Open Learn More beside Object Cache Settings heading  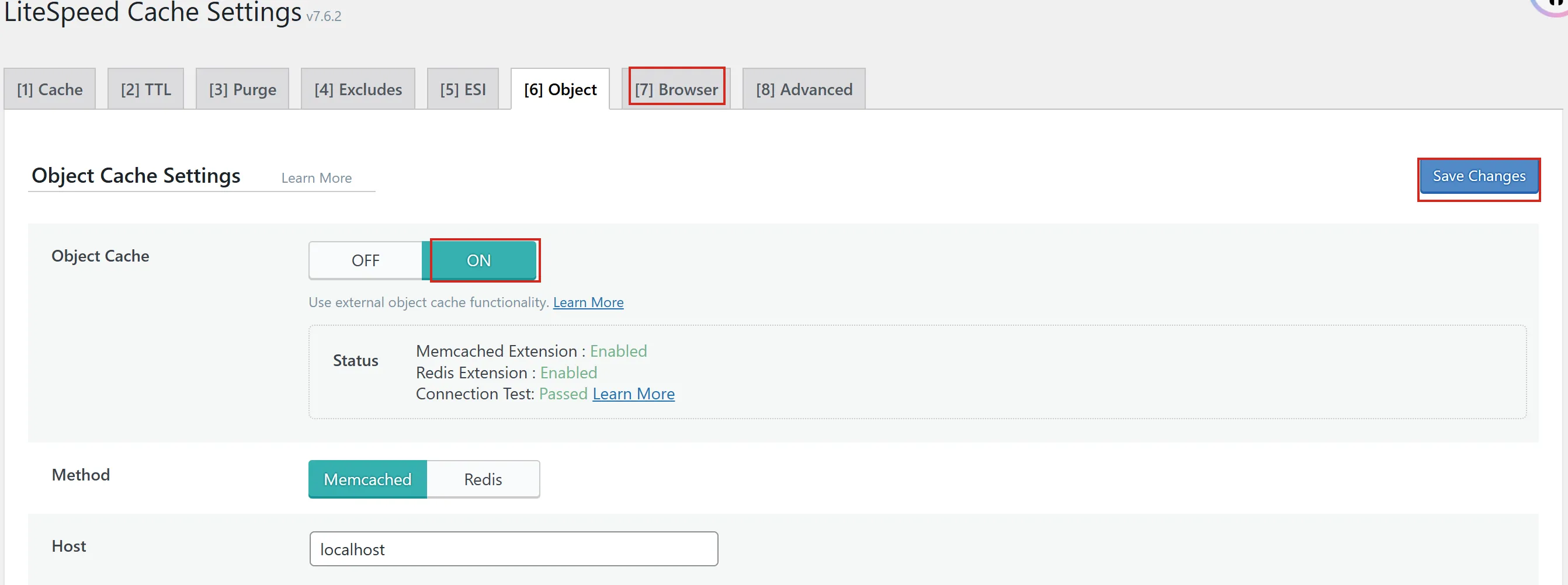316,178
